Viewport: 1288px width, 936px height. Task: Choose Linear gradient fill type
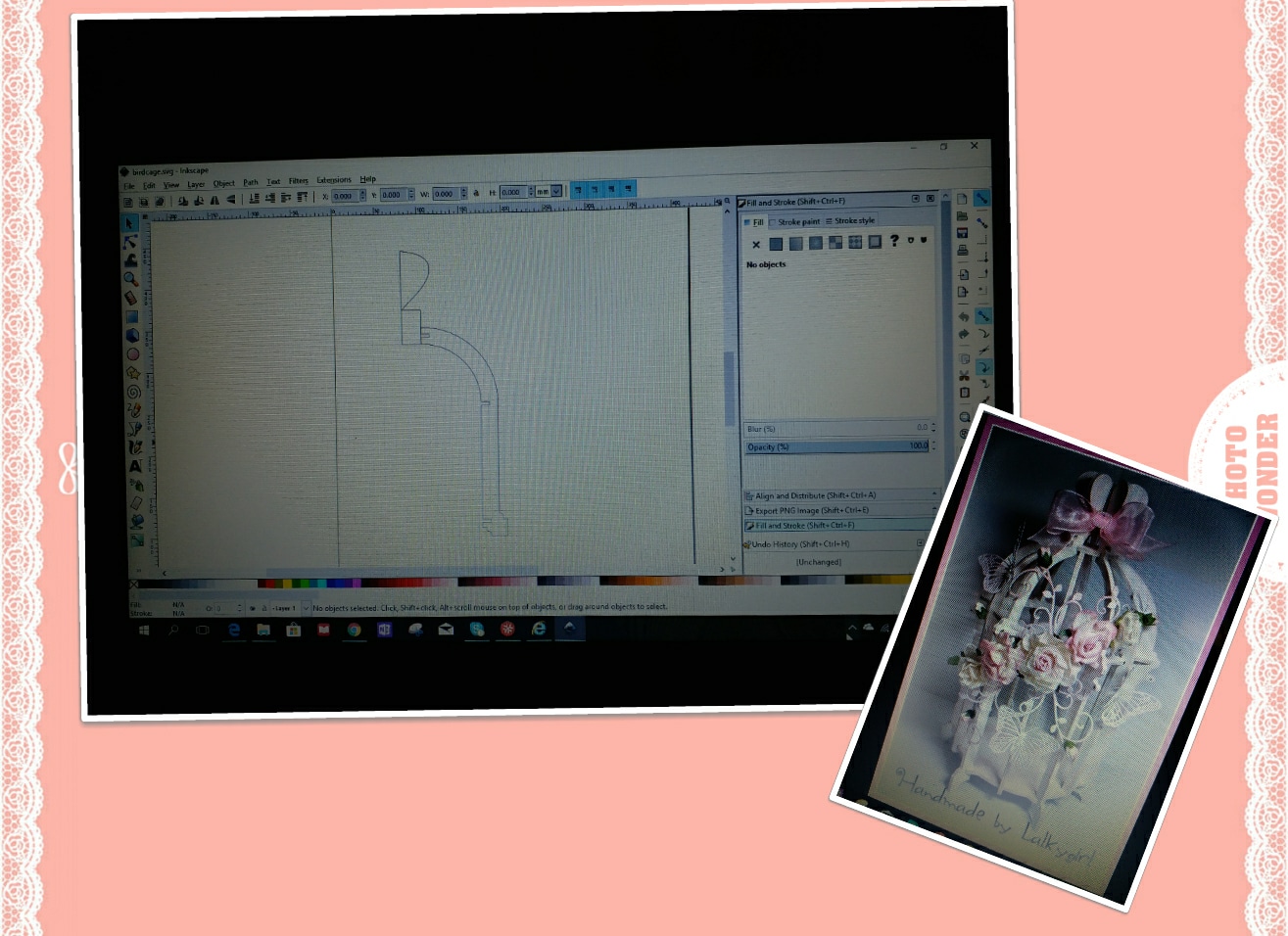[x=795, y=243]
